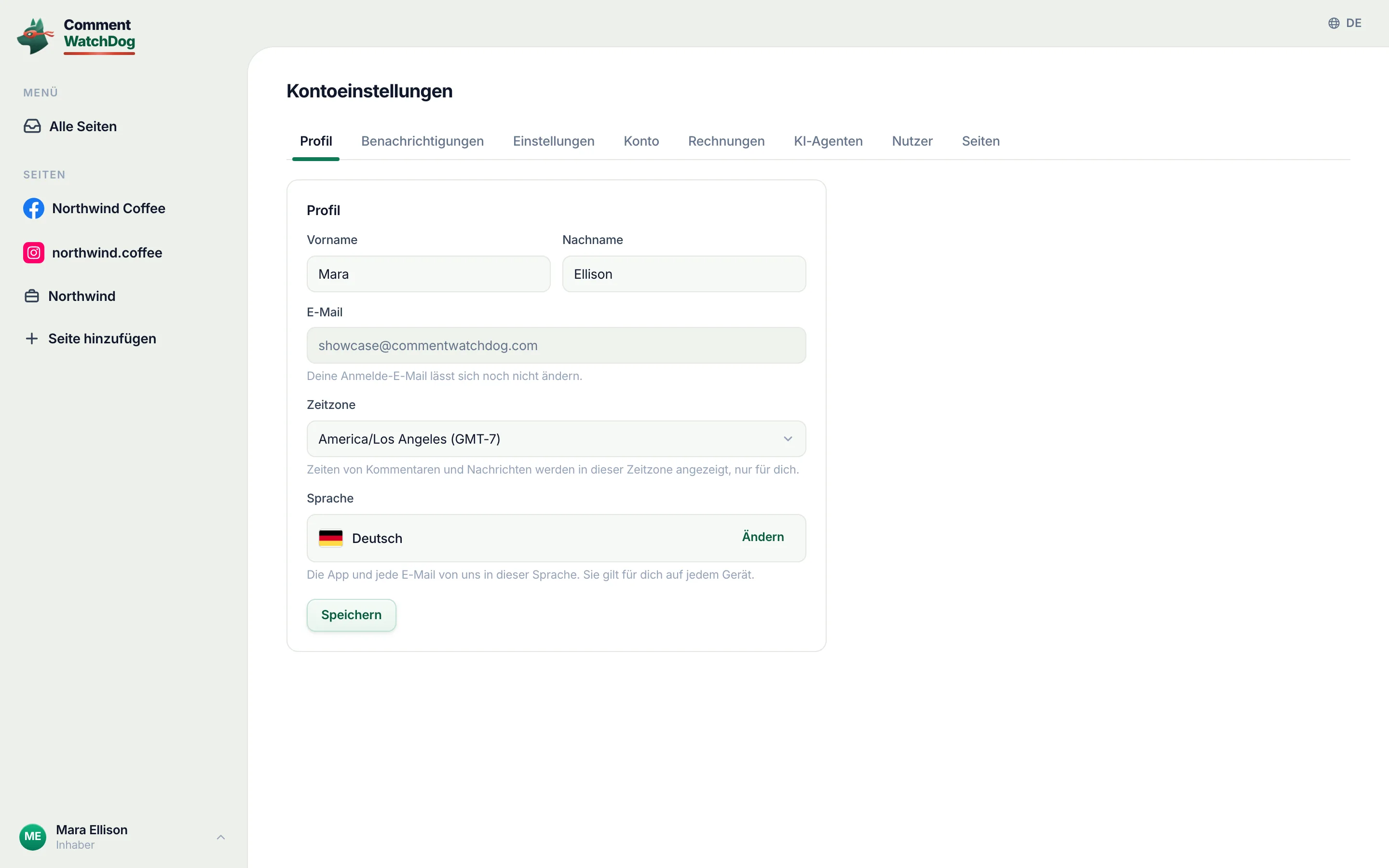1389x868 pixels.
Task: Click the Mara Ellison name text
Action: [92, 829]
